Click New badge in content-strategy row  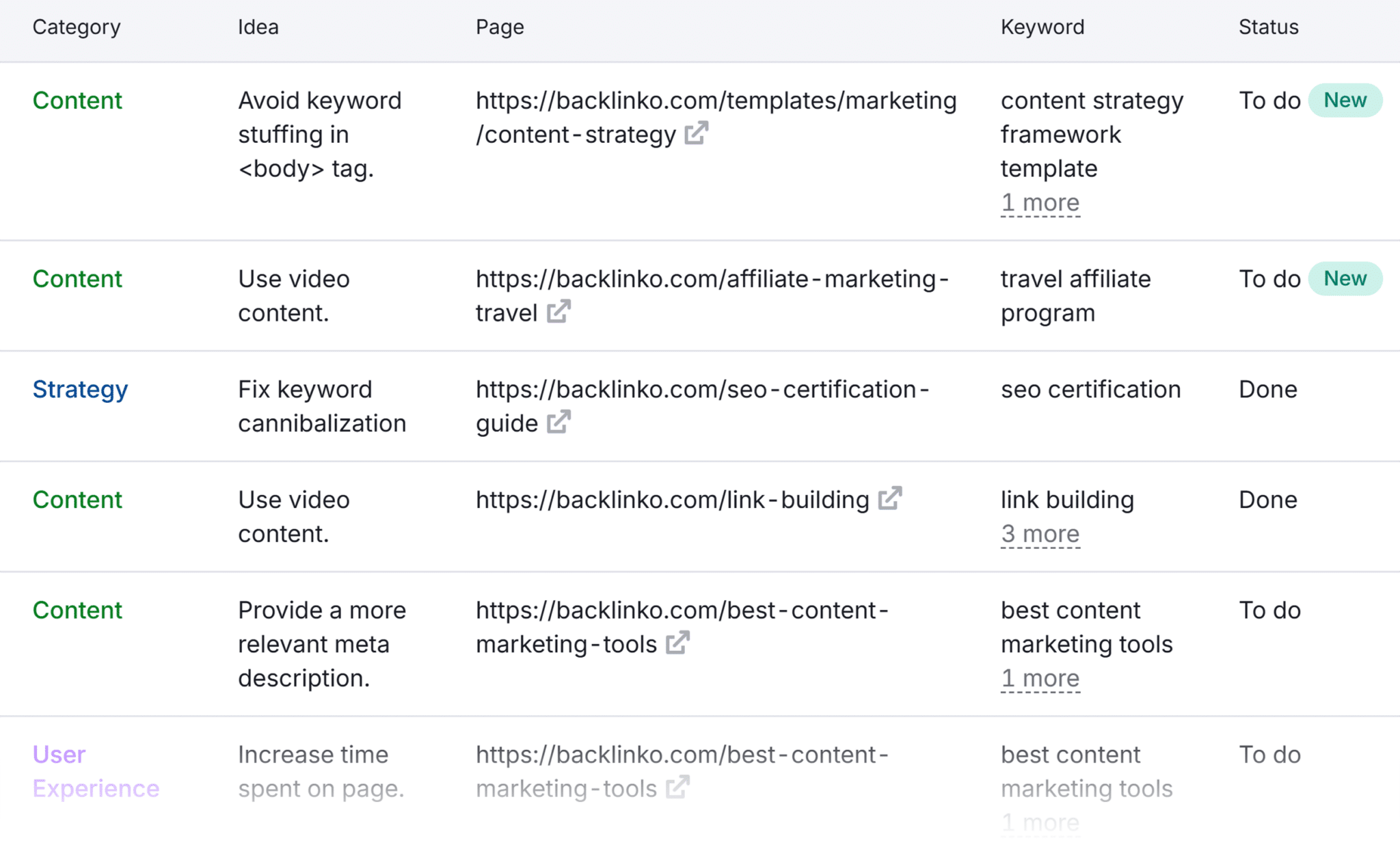(1345, 100)
